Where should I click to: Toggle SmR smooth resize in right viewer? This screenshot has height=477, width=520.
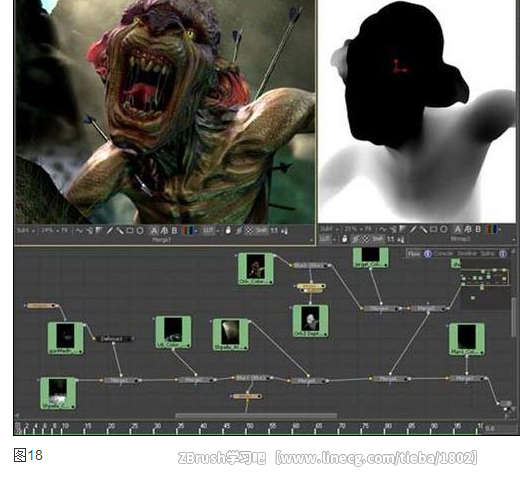click(x=378, y=239)
